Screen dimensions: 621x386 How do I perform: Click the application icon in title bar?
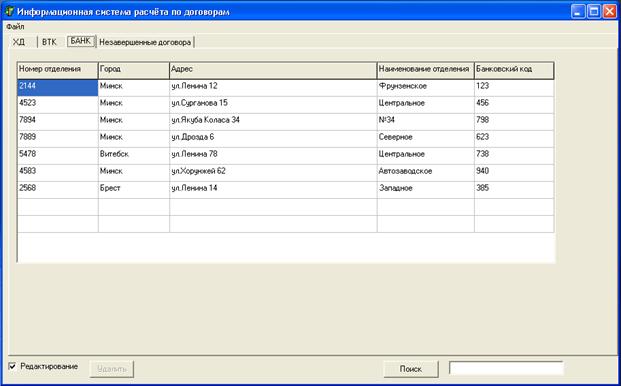[9, 11]
